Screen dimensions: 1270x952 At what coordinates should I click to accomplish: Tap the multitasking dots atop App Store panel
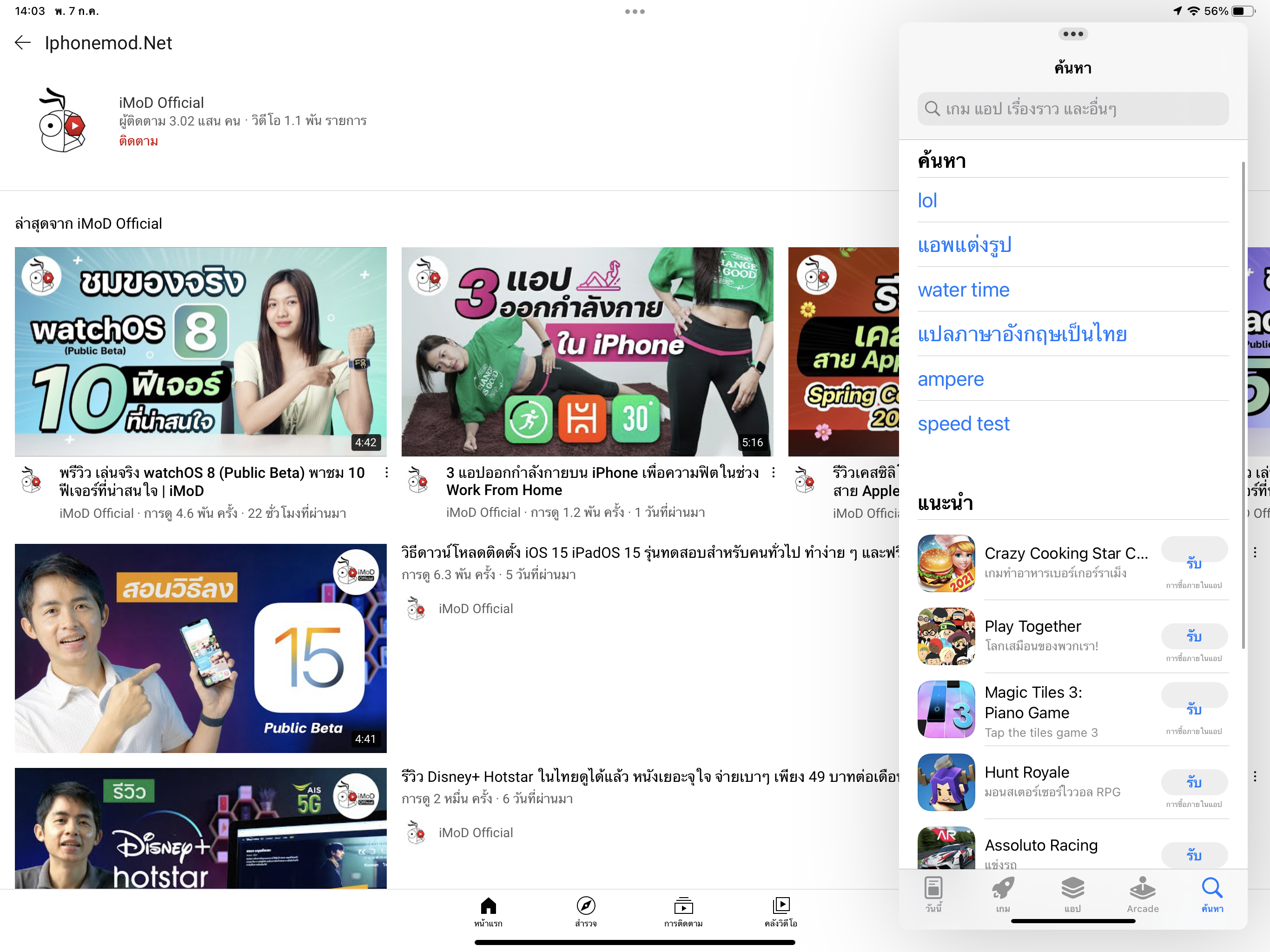1072,34
